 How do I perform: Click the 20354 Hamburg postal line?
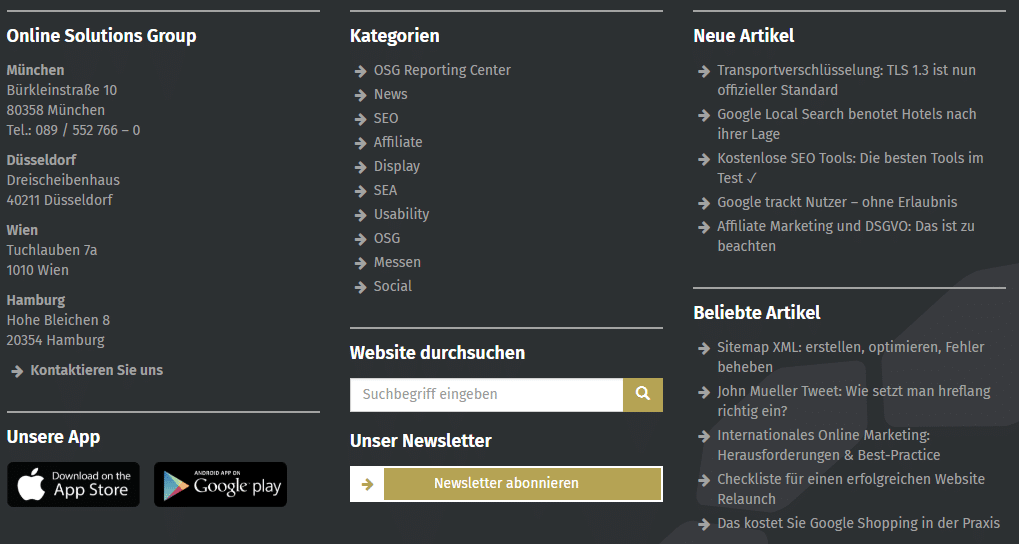tap(55, 340)
